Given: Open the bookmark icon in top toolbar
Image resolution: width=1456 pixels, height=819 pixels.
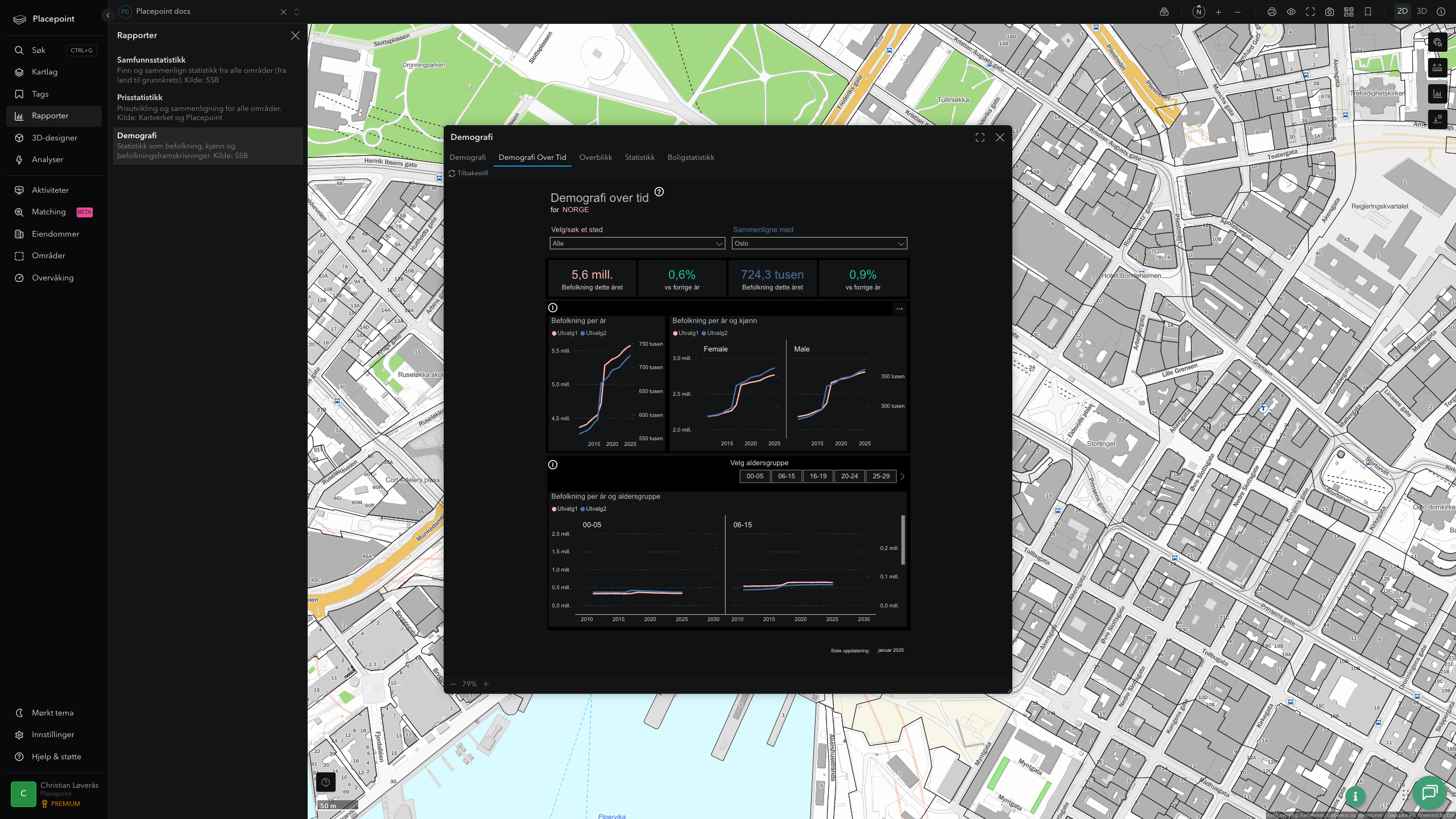Looking at the screenshot, I should [1368, 12].
